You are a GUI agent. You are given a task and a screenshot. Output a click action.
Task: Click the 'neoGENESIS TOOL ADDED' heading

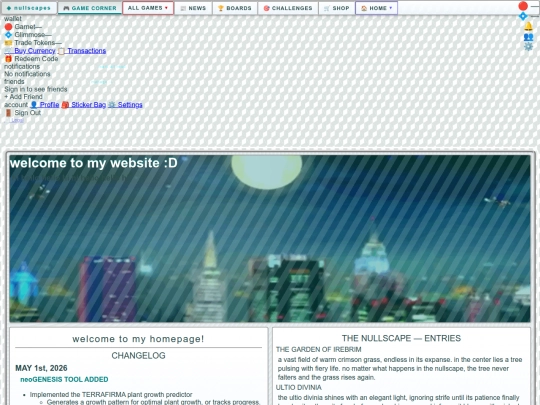pyautogui.click(x=64, y=380)
